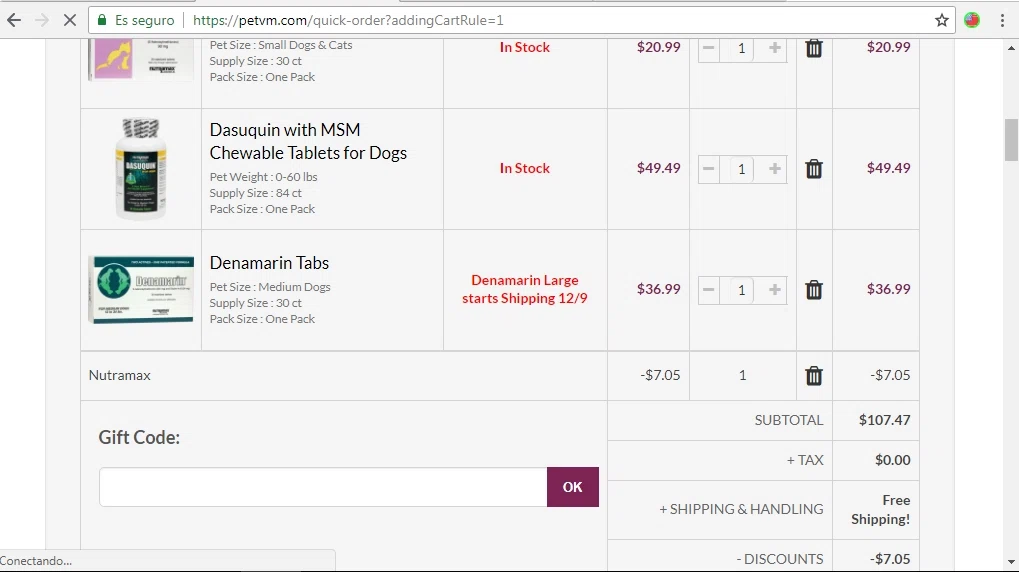Open the Denamarin Tabs product link
This screenshot has width=1019, height=572.
269,263
